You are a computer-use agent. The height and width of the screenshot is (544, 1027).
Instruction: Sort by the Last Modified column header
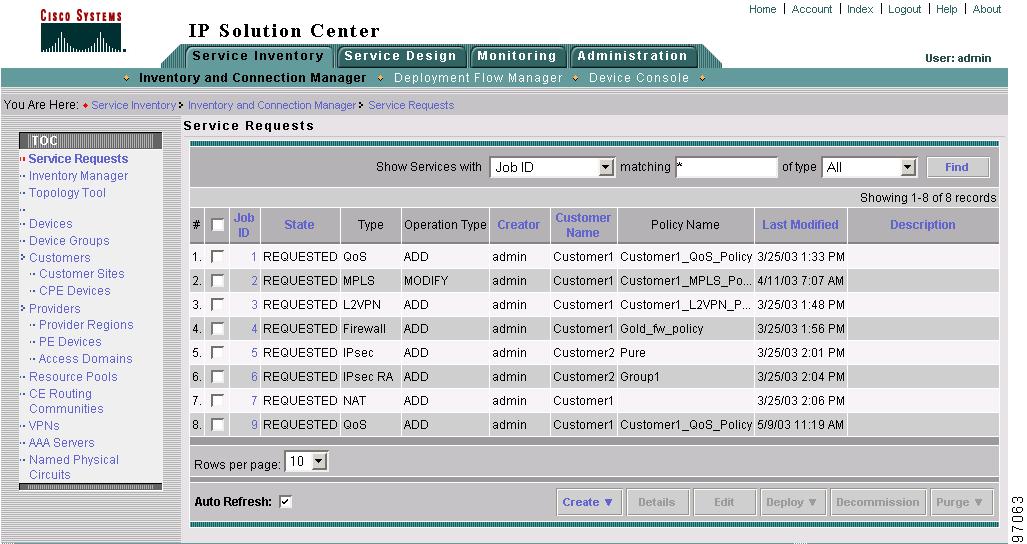click(x=800, y=225)
